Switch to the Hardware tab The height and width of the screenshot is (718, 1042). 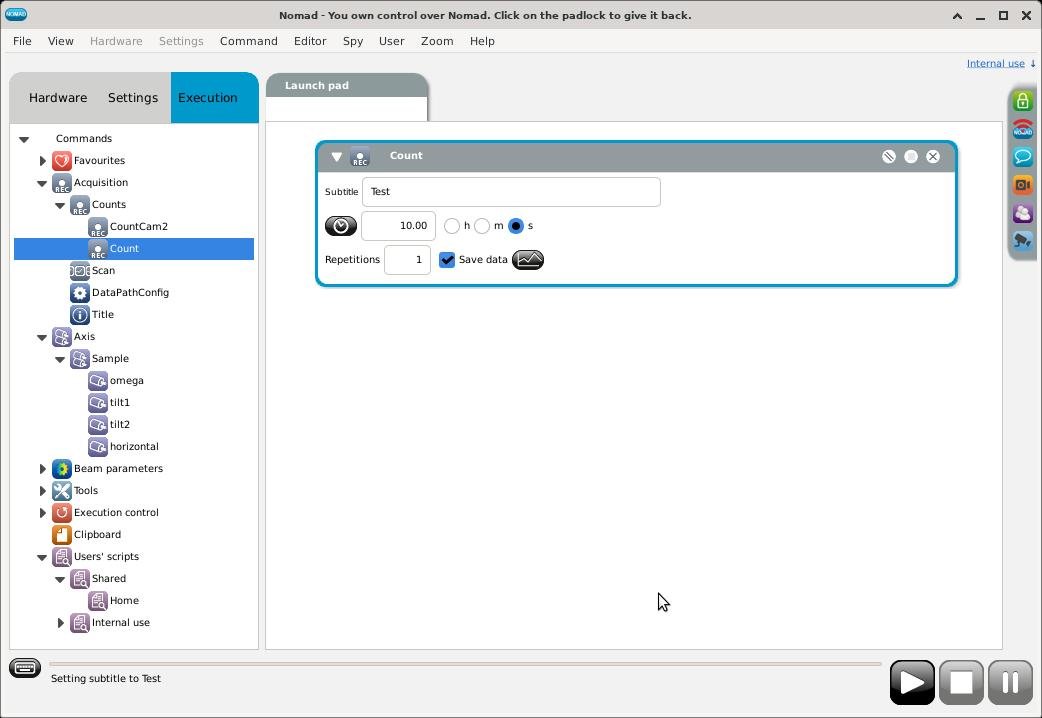click(x=58, y=98)
